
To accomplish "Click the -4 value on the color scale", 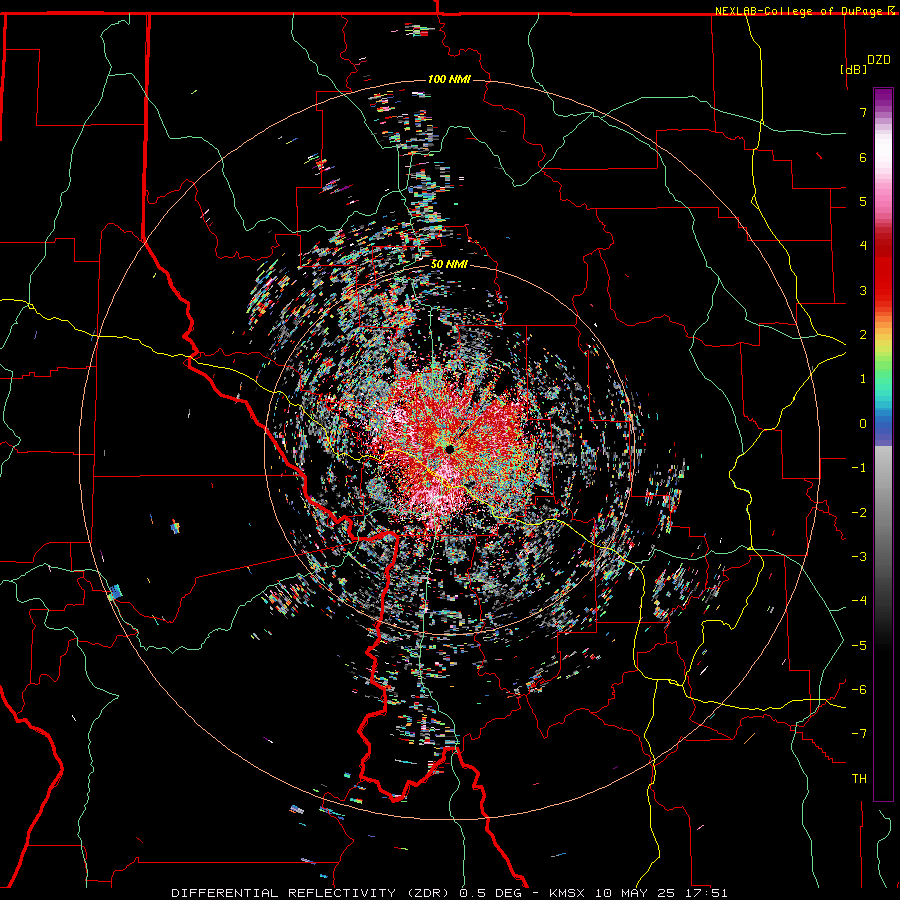I will click(x=859, y=601).
